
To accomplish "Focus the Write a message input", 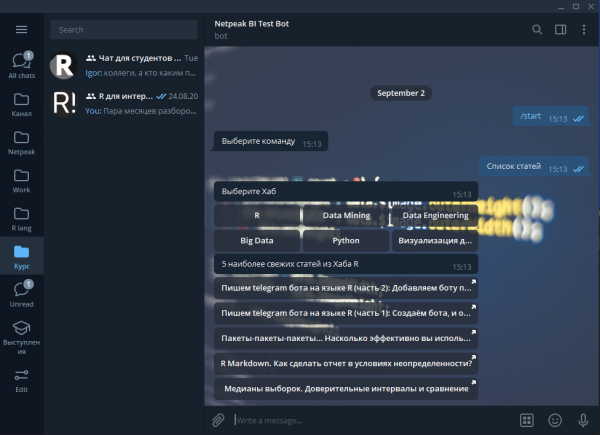I will click(370, 419).
